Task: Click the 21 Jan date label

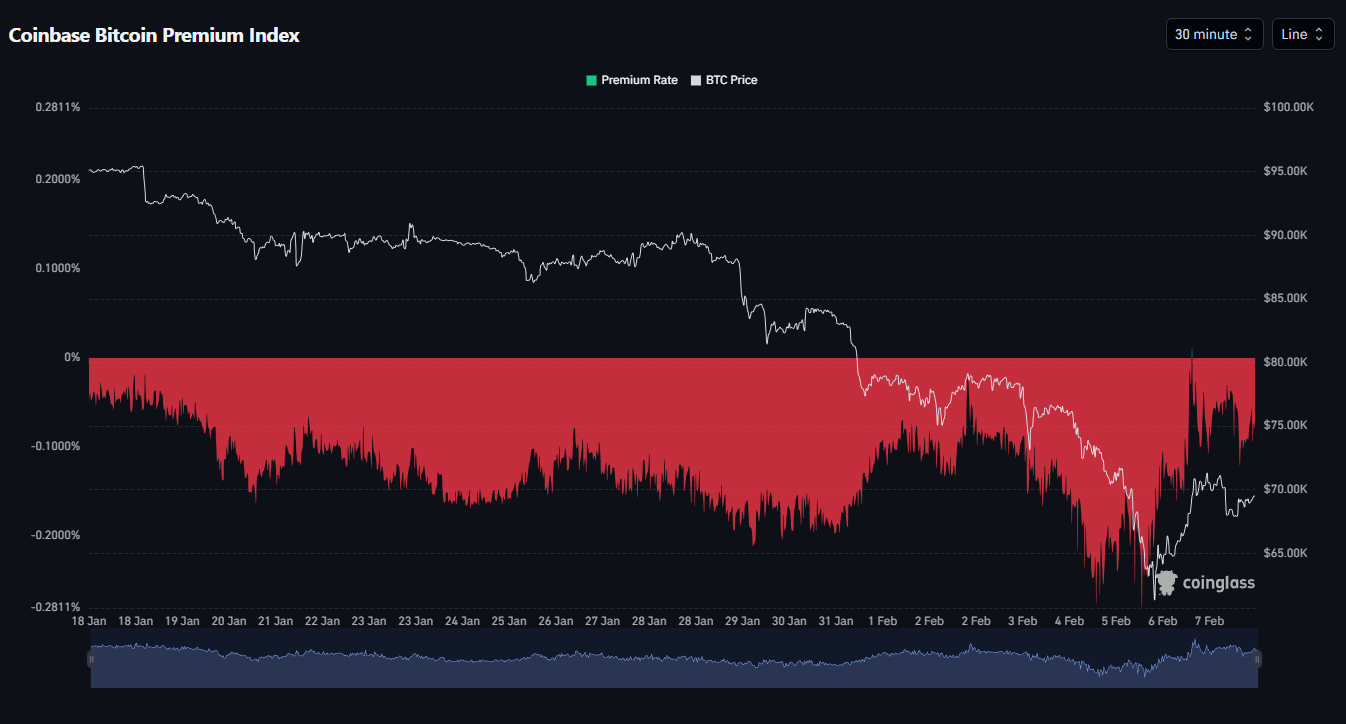Action: [x=275, y=621]
